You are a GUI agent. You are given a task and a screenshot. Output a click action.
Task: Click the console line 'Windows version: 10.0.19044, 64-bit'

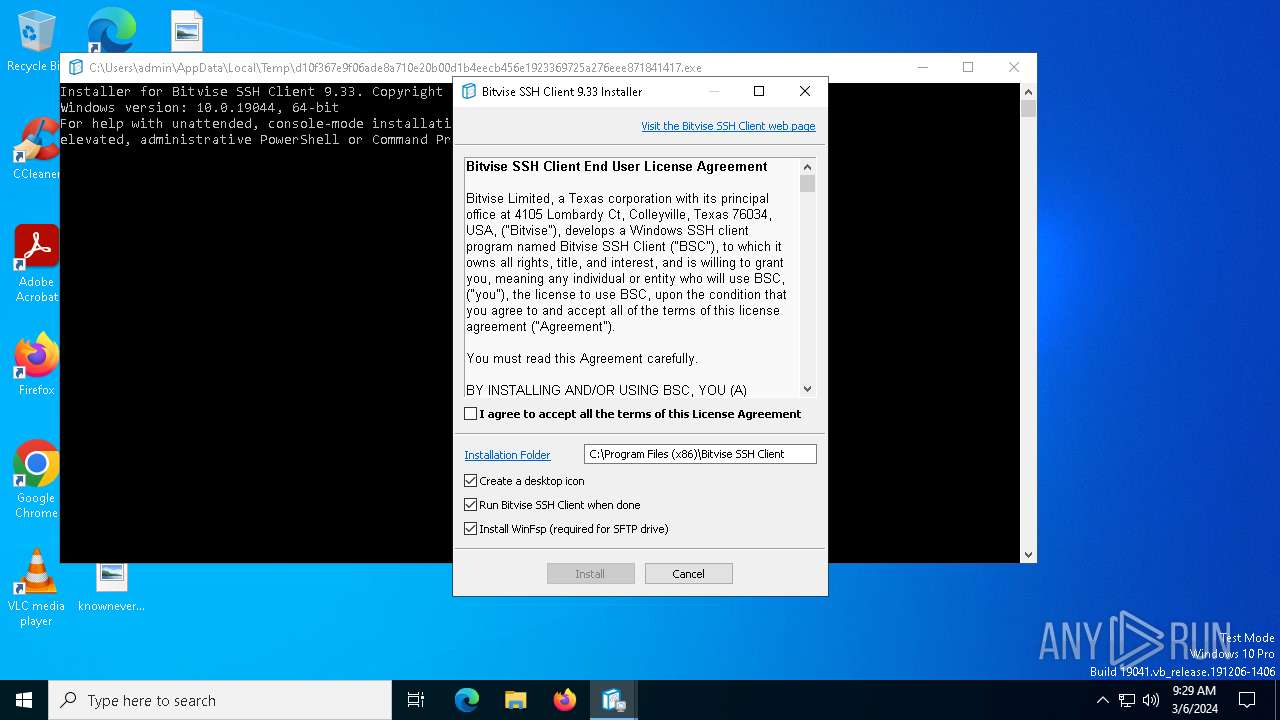[x=200, y=108]
